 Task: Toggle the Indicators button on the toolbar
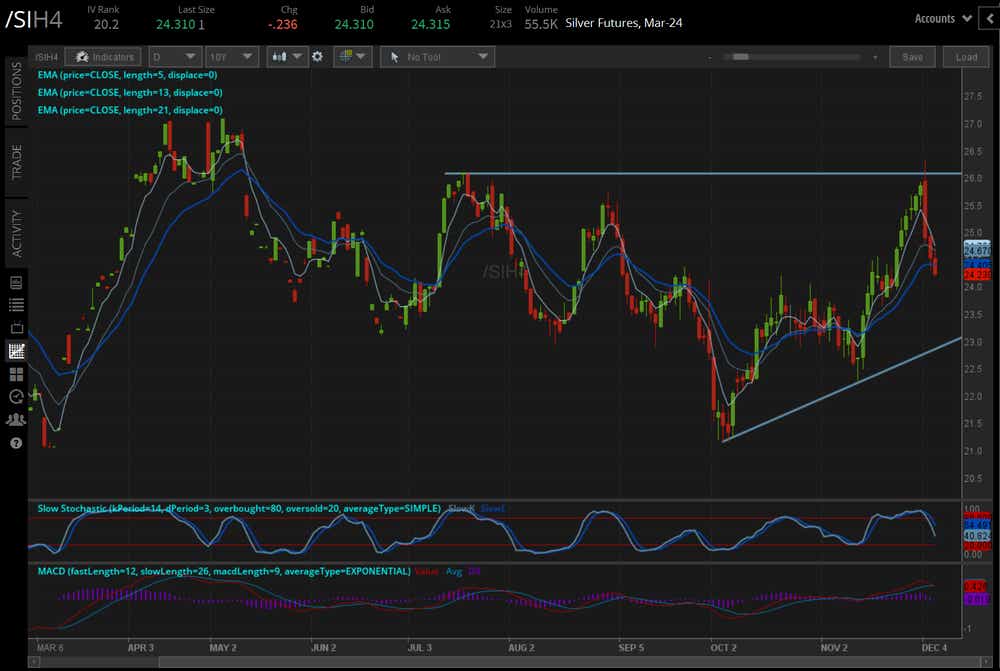(102, 57)
